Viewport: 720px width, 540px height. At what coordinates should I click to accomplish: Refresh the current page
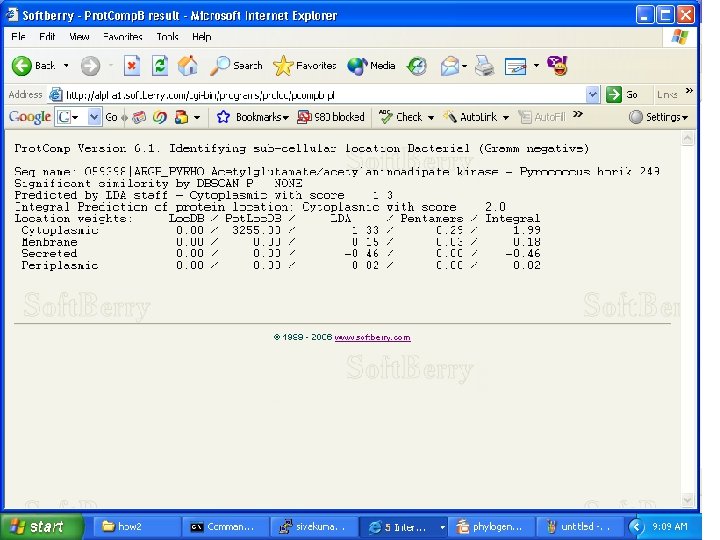point(160,66)
